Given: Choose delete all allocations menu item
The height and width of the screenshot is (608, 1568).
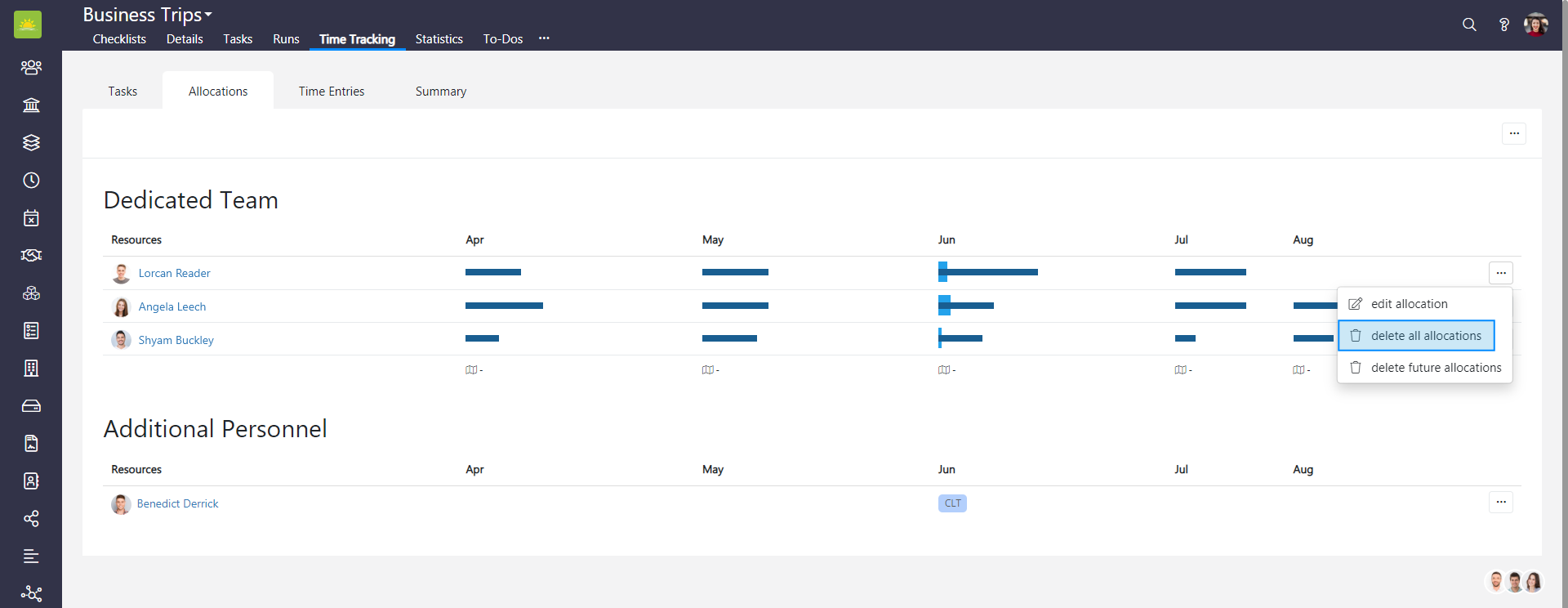Looking at the screenshot, I should (x=1425, y=336).
